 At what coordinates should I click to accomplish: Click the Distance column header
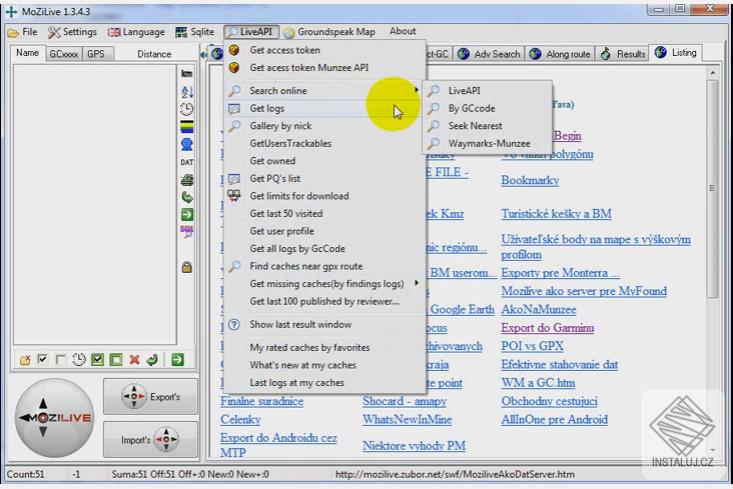point(154,54)
